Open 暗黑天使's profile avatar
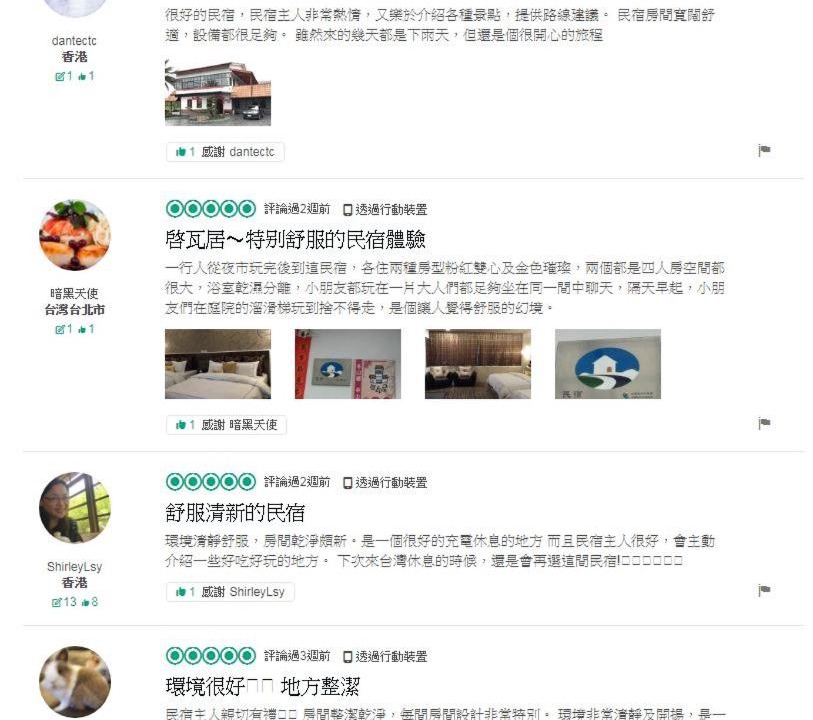The width and height of the screenshot is (813, 720). click(x=75, y=235)
